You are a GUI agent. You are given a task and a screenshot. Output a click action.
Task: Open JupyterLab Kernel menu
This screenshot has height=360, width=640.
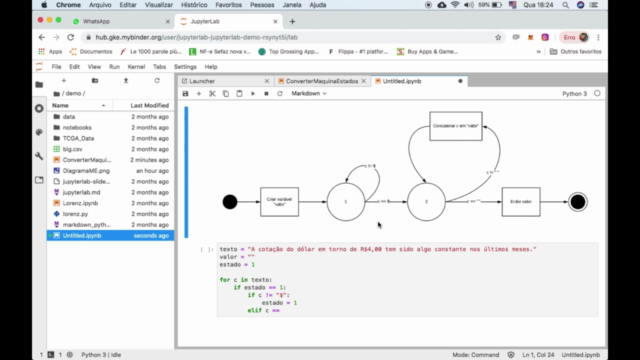tap(136, 67)
